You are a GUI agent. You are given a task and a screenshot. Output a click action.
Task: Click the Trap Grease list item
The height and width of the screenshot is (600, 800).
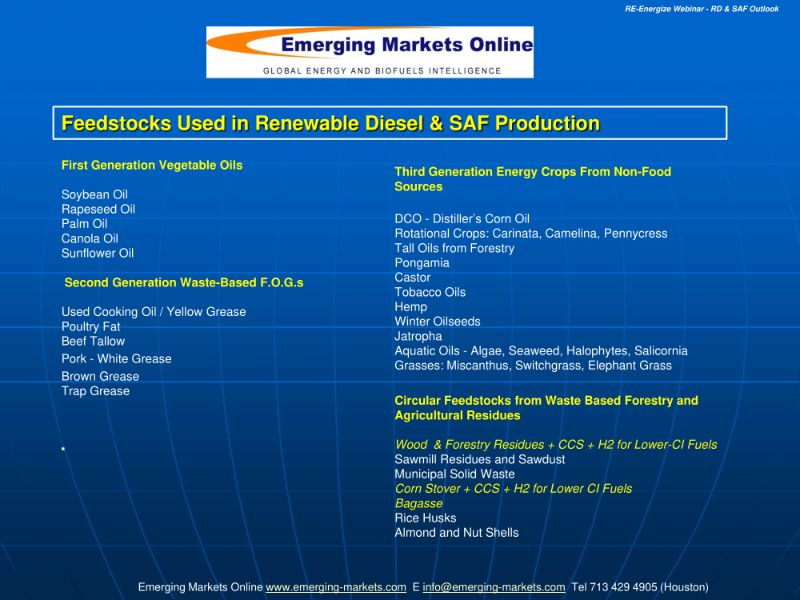tap(95, 391)
